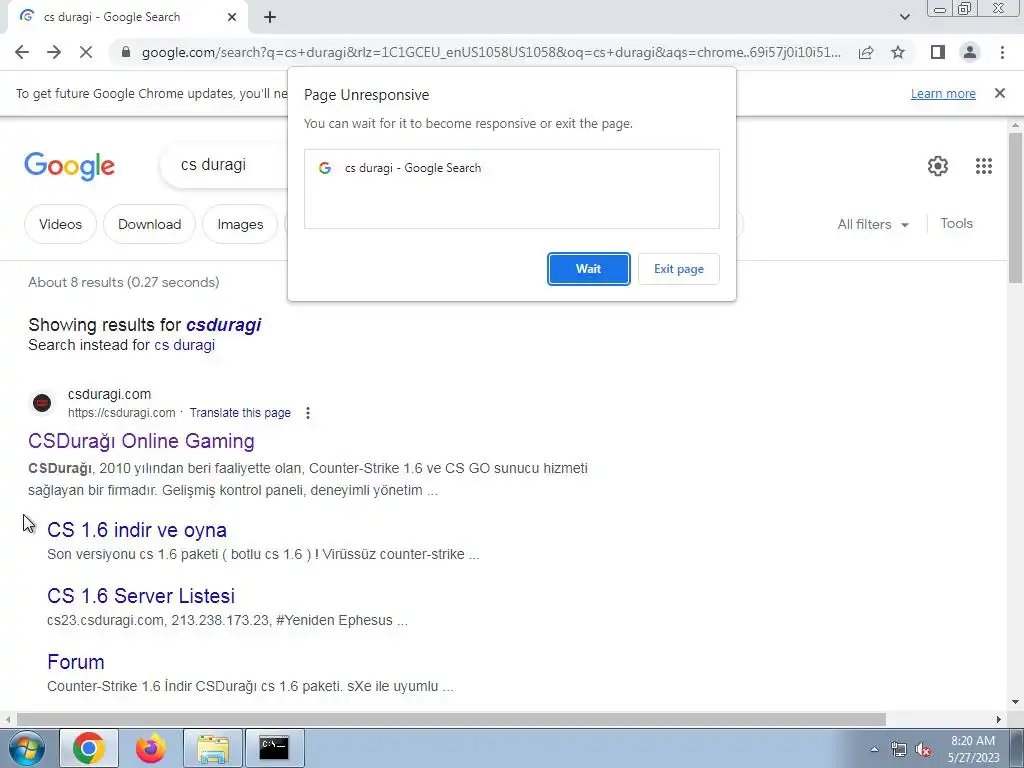
Task: Expand the All filters dropdown
Action: tap(873, 224)
